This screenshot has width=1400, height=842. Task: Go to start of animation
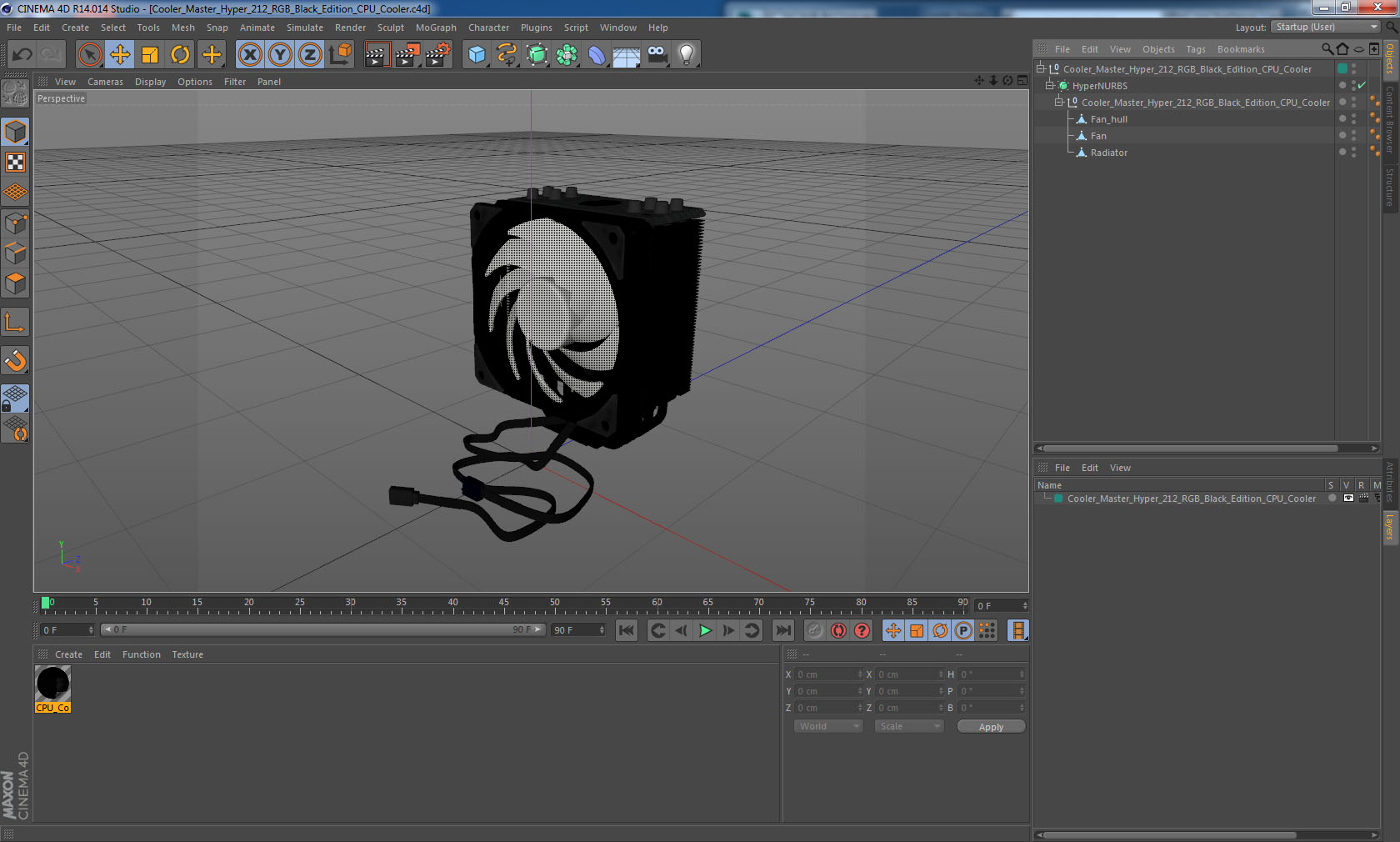tap(627, 630)
